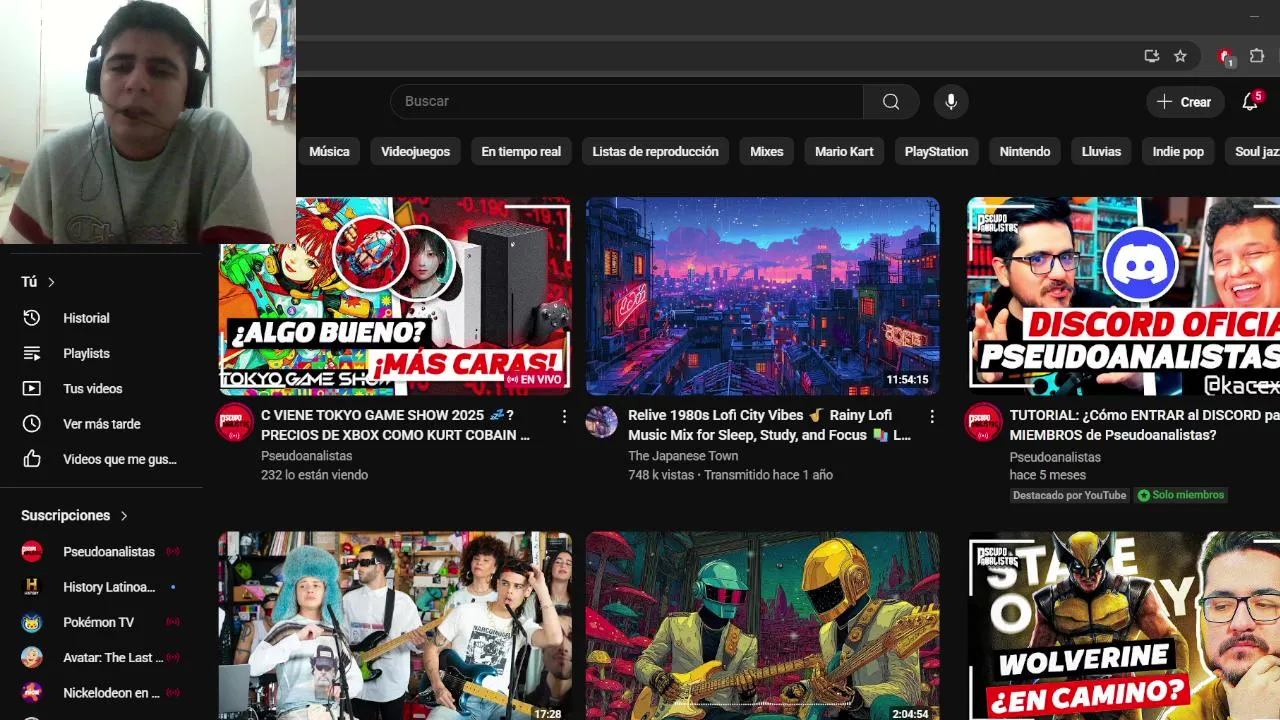The image size is (1280, 720).
Task: Select the Mixes filter chip
Action: pos(767,151)
